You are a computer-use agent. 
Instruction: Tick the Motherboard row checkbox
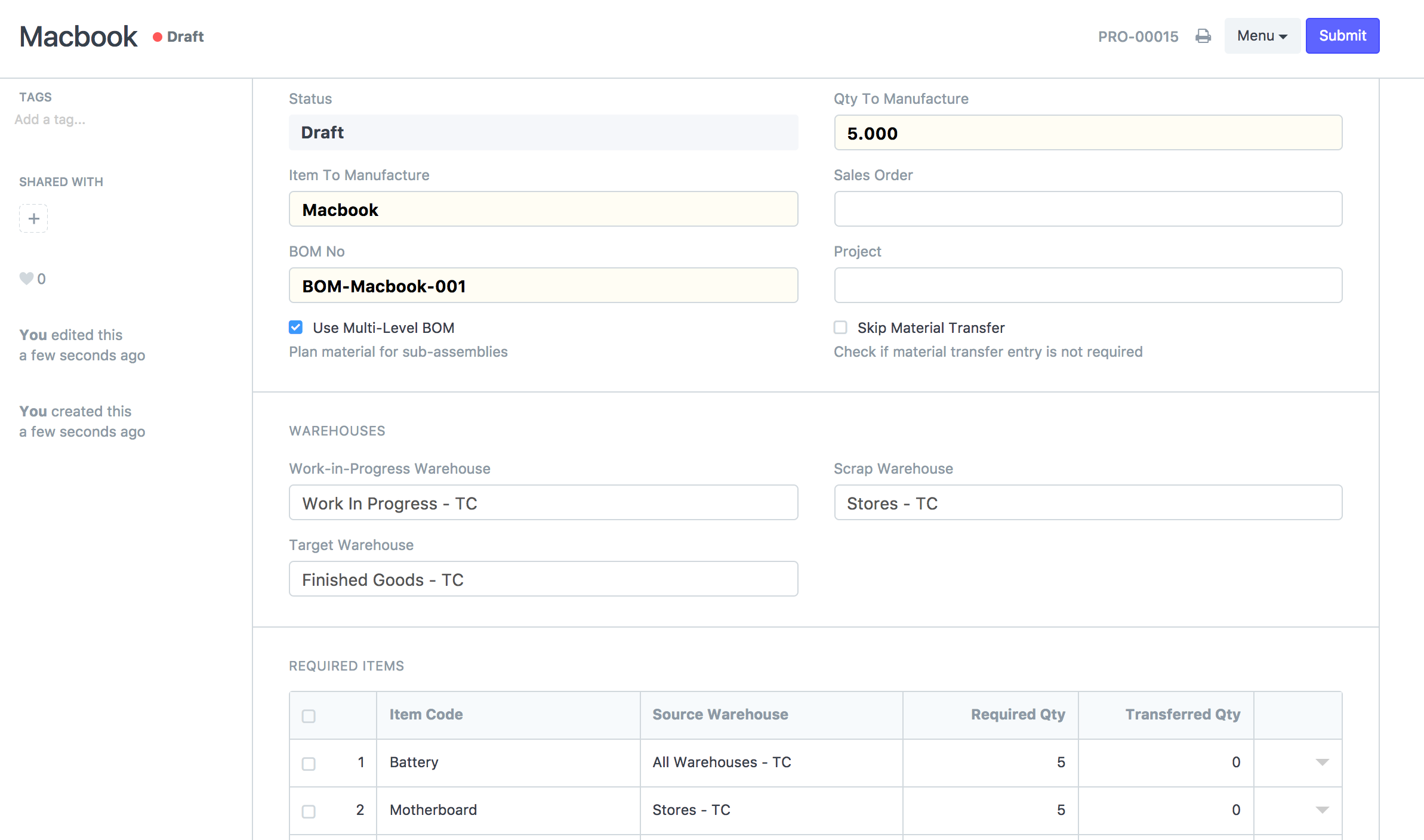(309, 811)
